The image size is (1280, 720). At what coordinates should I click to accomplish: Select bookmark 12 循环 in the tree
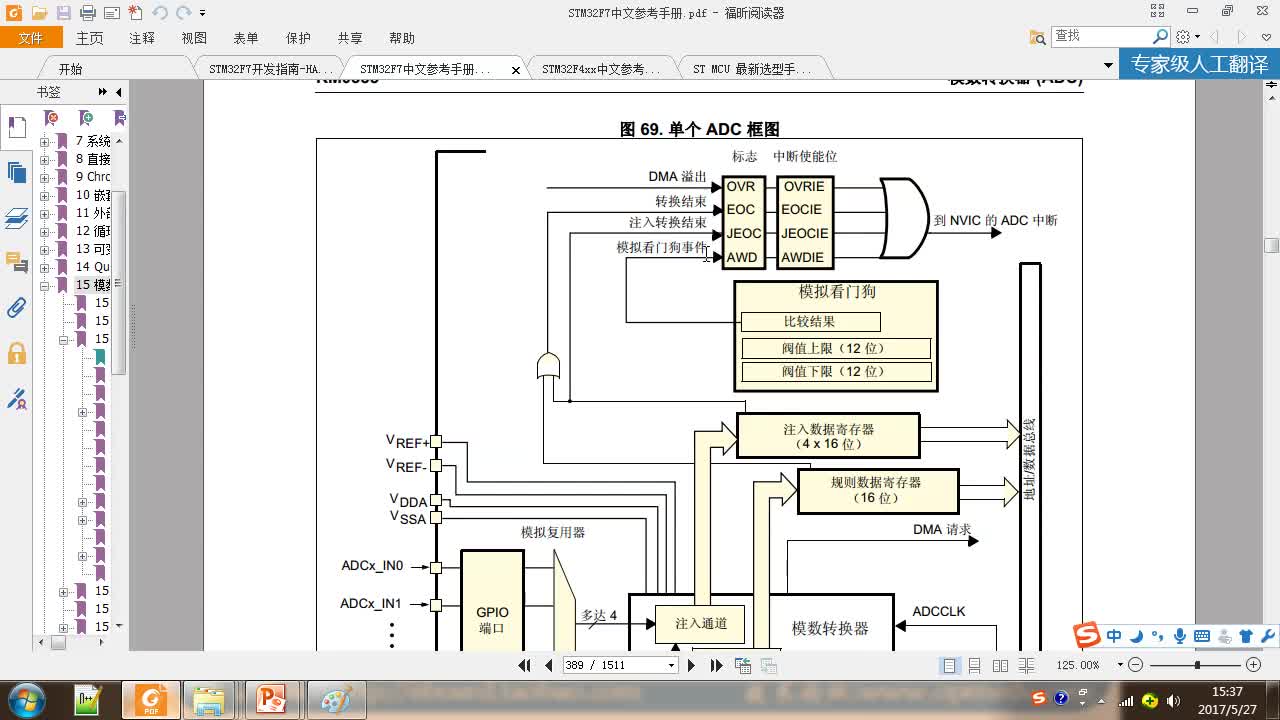tap(92, 231)
